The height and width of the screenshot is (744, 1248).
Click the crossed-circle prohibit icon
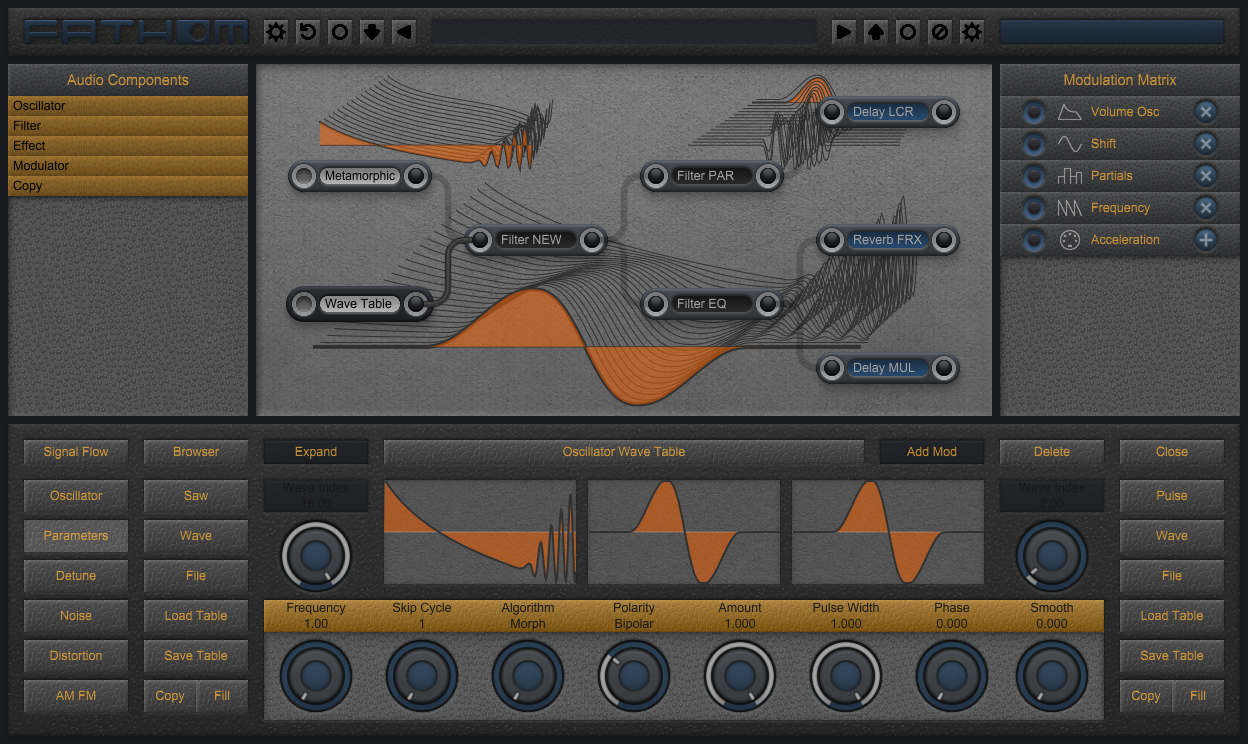pos(940,32)
